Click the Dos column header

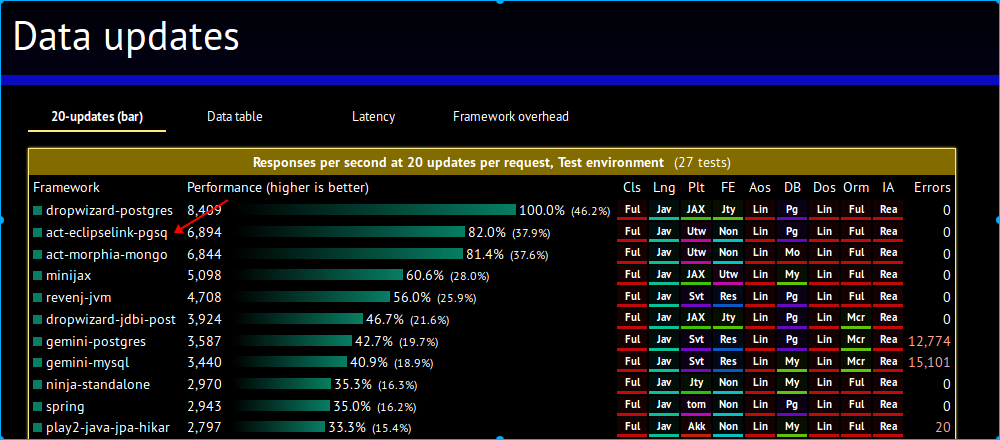click(824, 187)
